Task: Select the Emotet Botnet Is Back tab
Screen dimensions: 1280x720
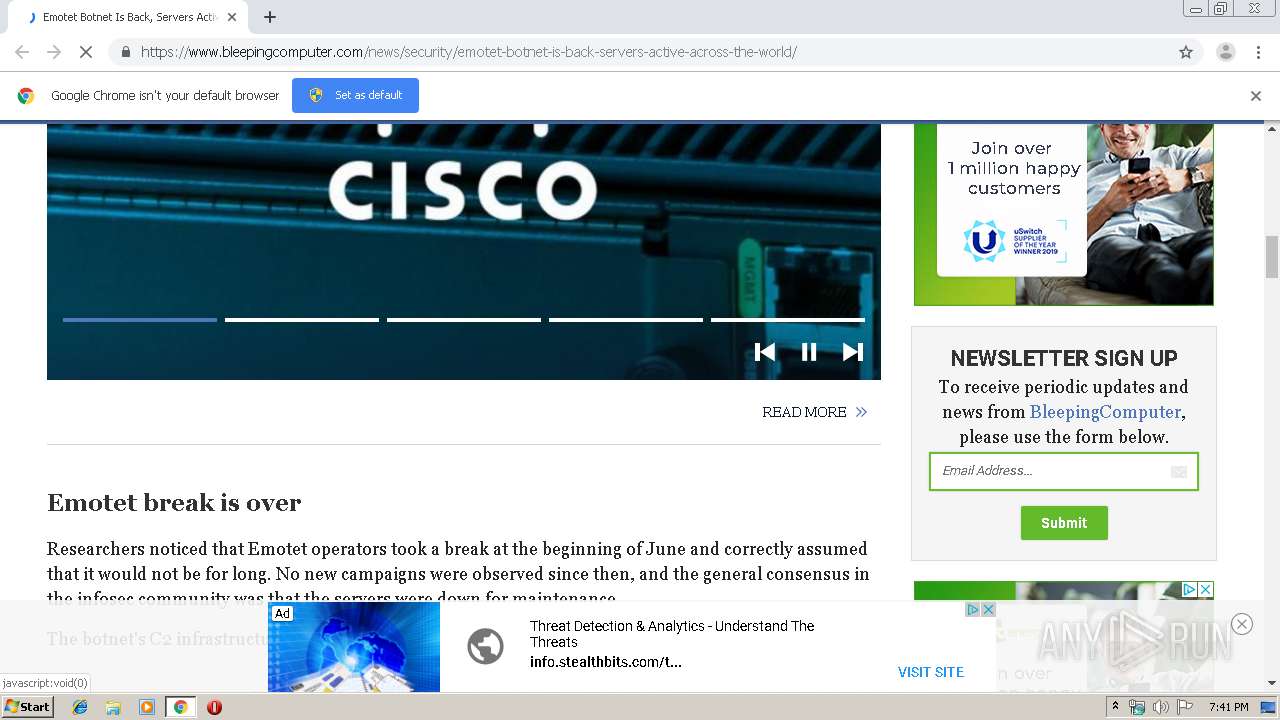Action: pyautogui.click(x=130, y=17)
